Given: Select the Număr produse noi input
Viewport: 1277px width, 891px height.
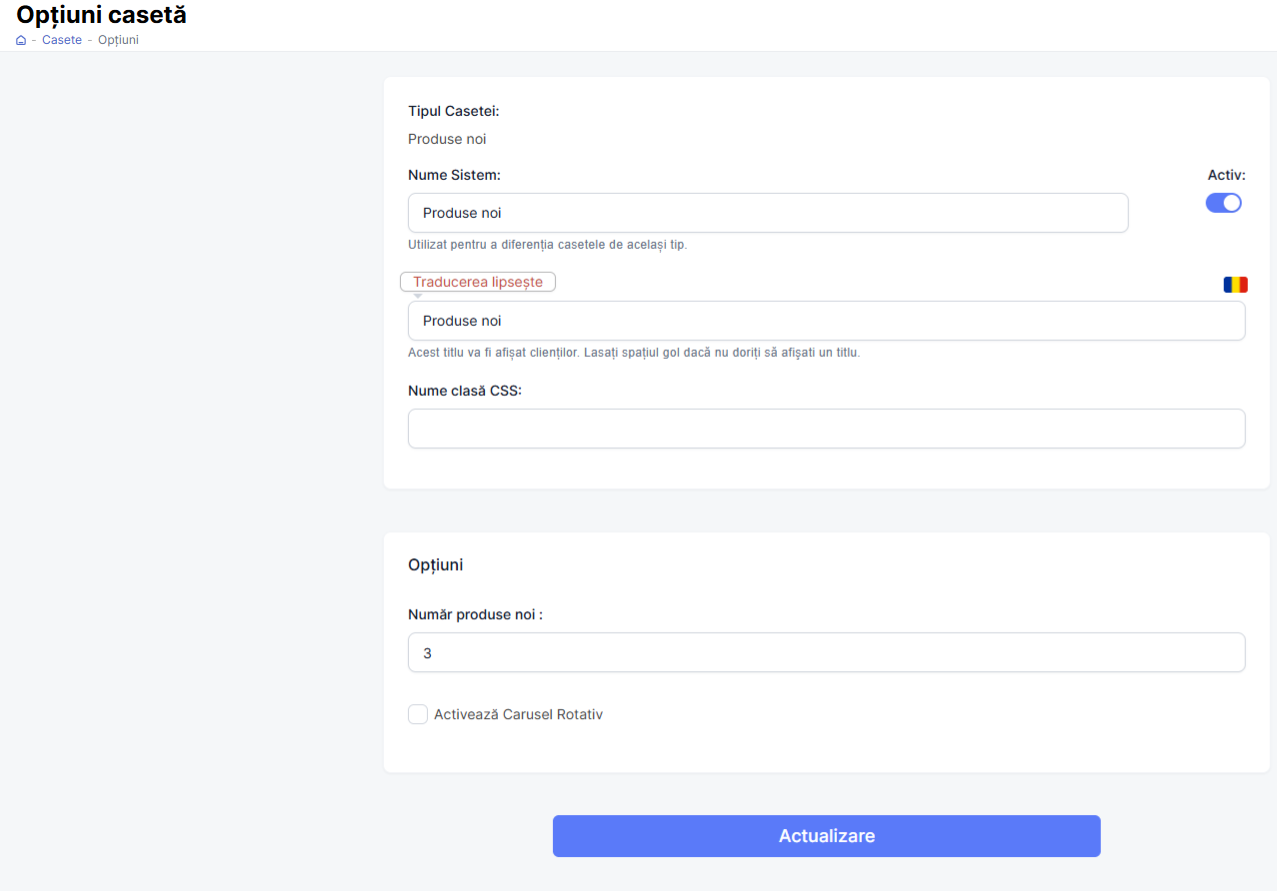Looking at the screenshot, I should [x=826, y=653].
